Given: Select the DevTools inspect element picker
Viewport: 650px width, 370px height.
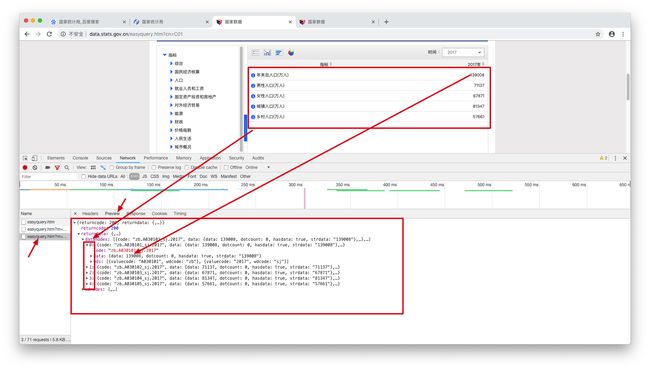Looking at the screenshot, I should pyautogui.click(x=25, y=158).
